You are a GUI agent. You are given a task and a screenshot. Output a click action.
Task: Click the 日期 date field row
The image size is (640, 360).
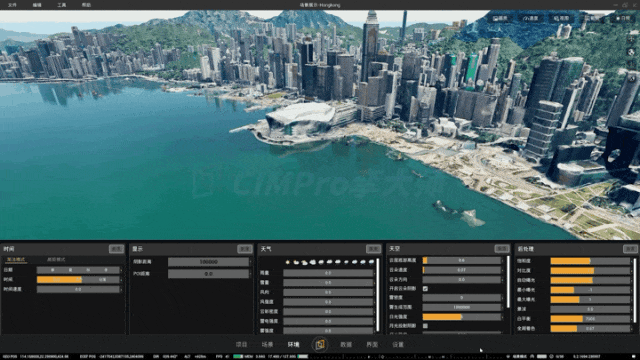78,270
